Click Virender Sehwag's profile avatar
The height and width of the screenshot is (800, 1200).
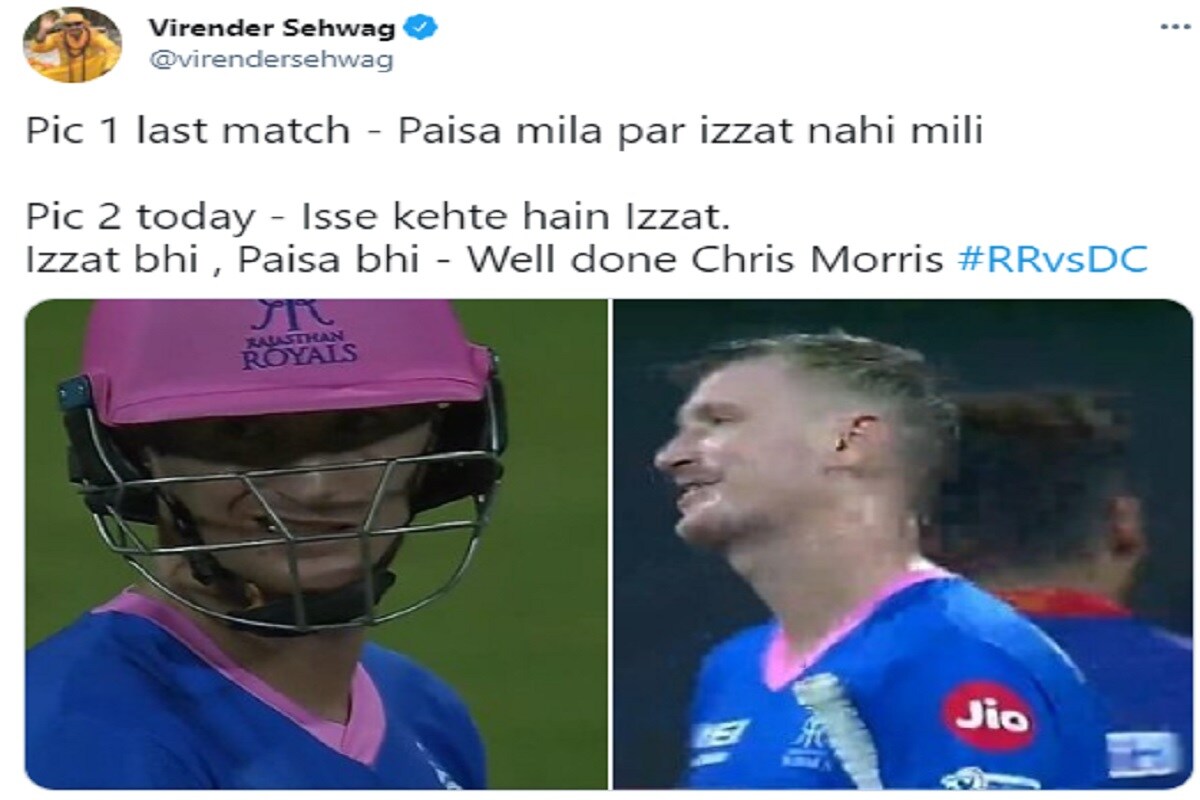(x=73, y=43)
